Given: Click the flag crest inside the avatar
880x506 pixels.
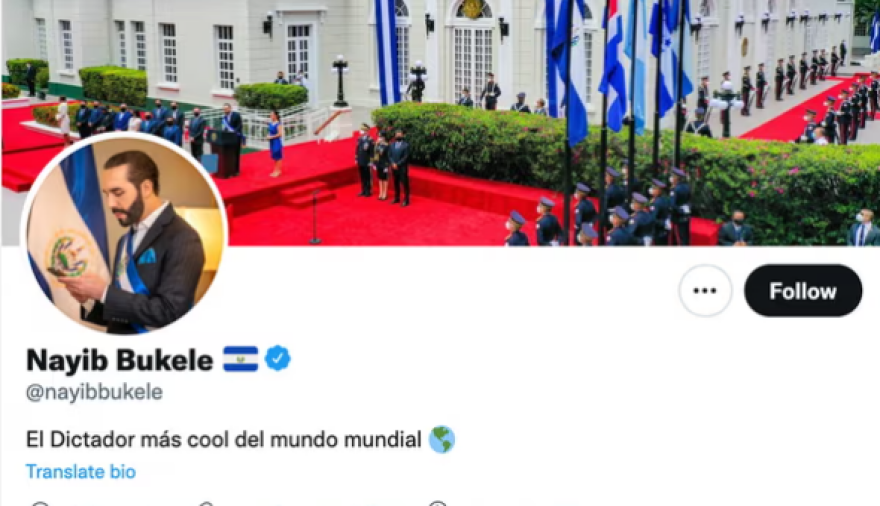Looking at the screenshot, I should [x=68, y=255].
